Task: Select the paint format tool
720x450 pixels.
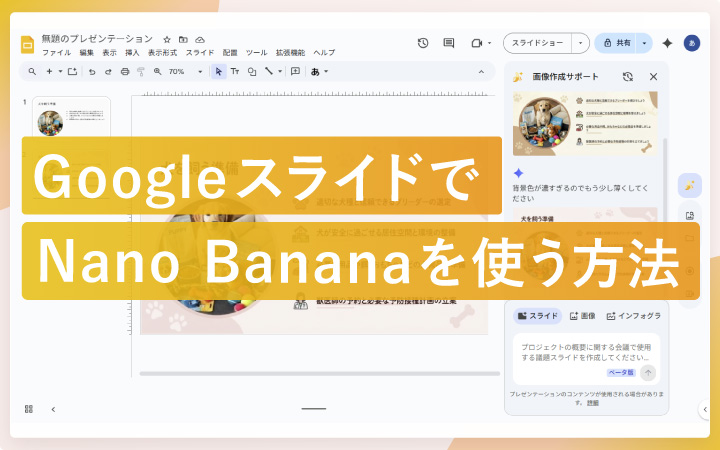Action: (141, 72)
